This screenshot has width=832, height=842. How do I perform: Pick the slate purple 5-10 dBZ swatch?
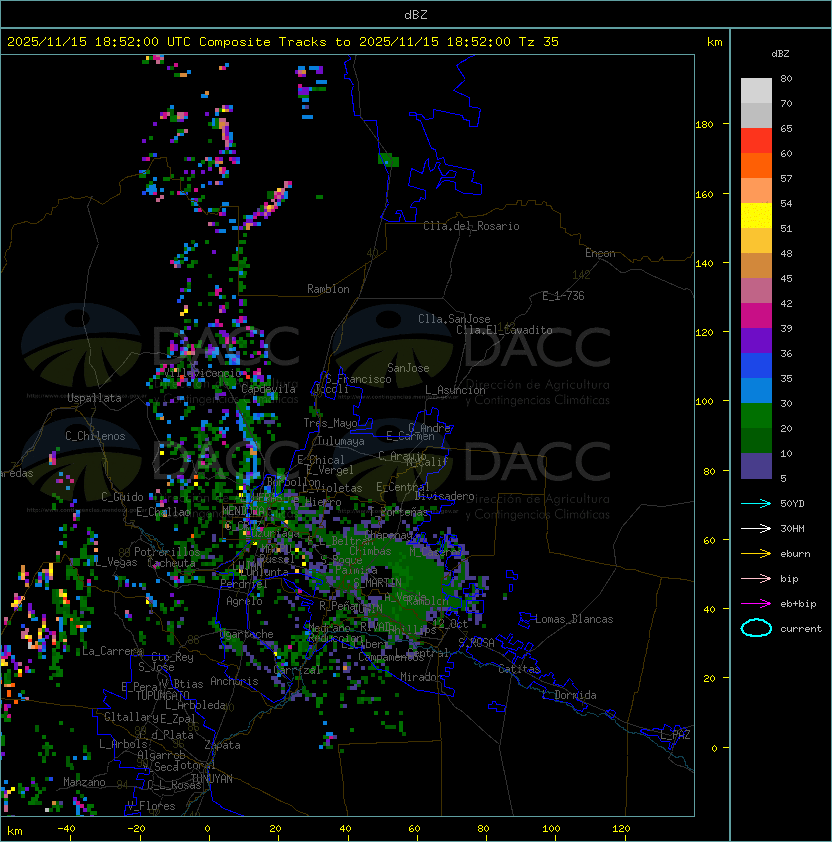click(756, 466)
